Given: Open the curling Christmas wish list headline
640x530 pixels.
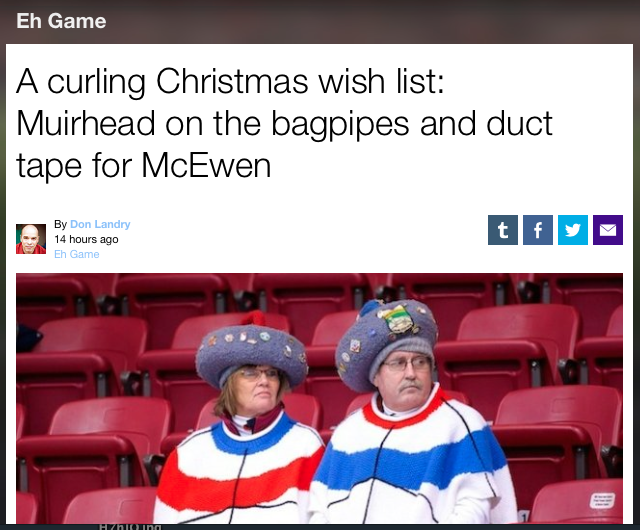Looking at the screenshot, I should coord(284,123).
